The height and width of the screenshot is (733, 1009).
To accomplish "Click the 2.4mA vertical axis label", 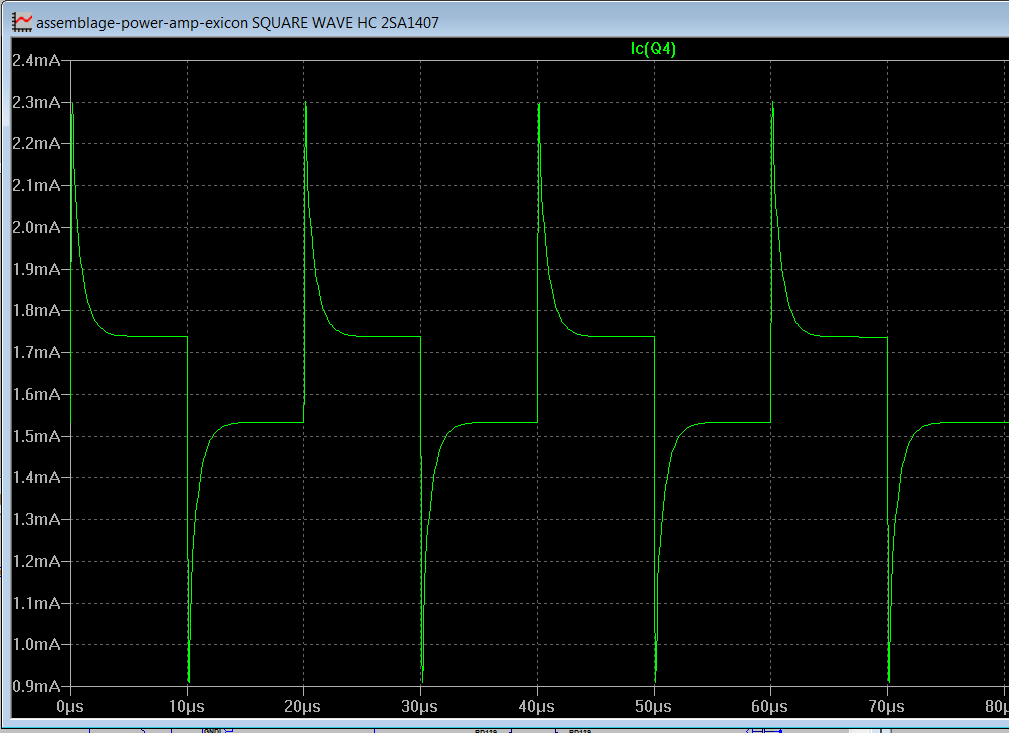I will coord(36,60).
